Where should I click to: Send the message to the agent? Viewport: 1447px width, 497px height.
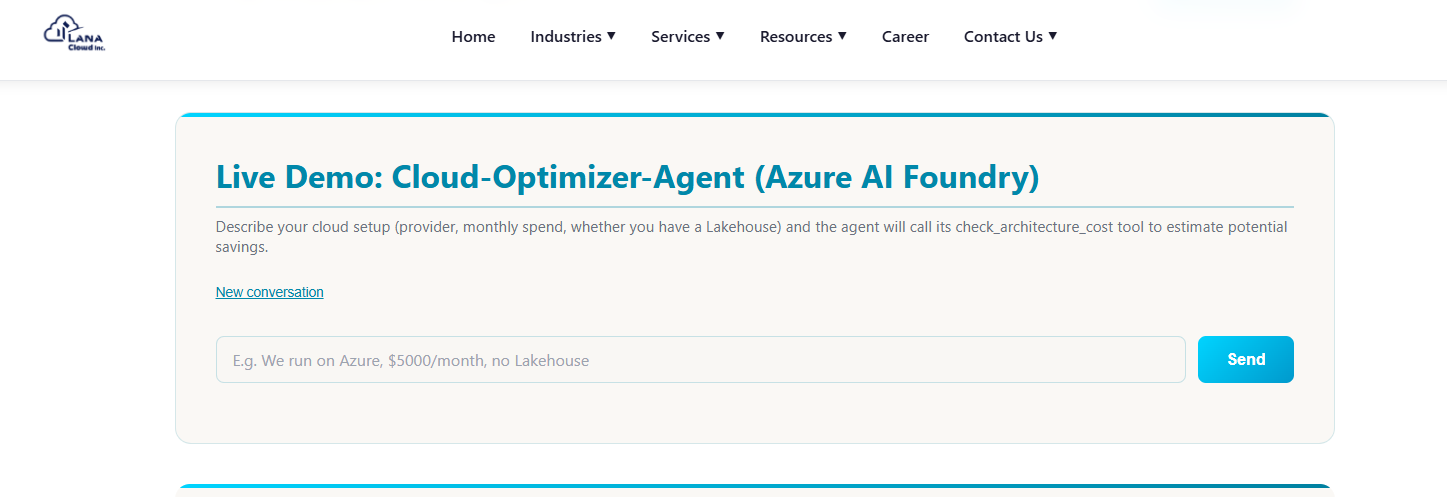tap(1246, 360)
